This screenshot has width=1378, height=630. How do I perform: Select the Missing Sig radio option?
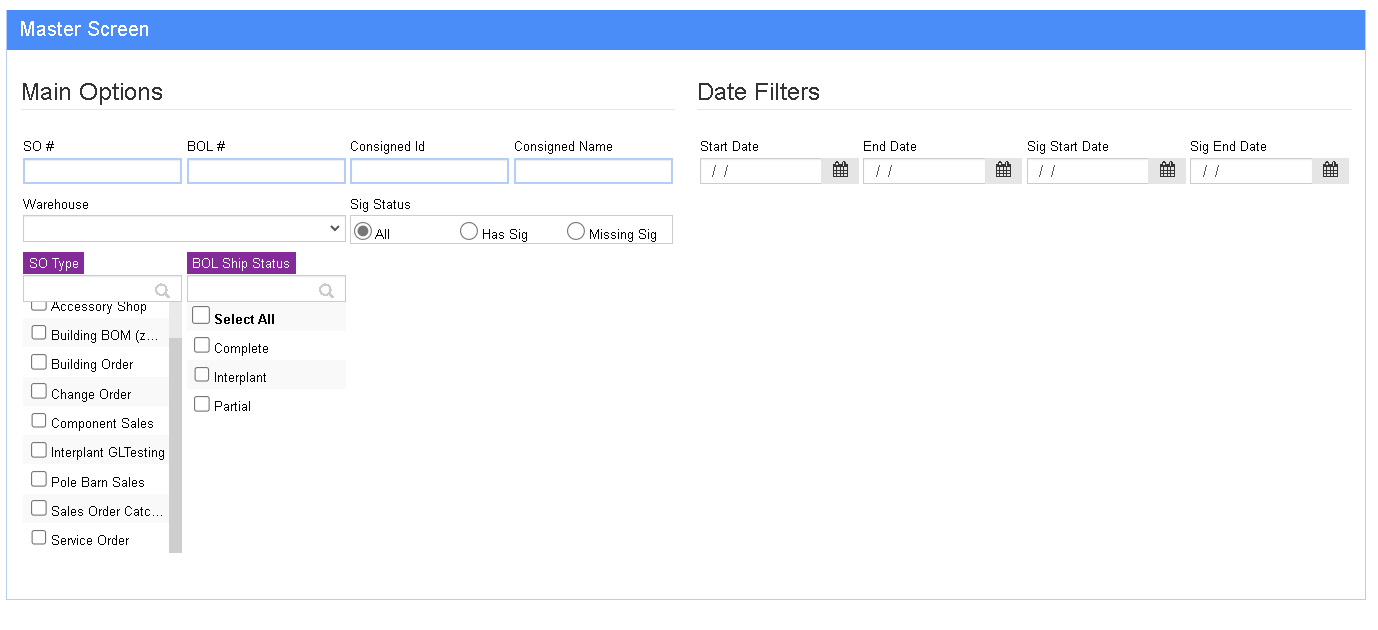[x=575, y=232]
